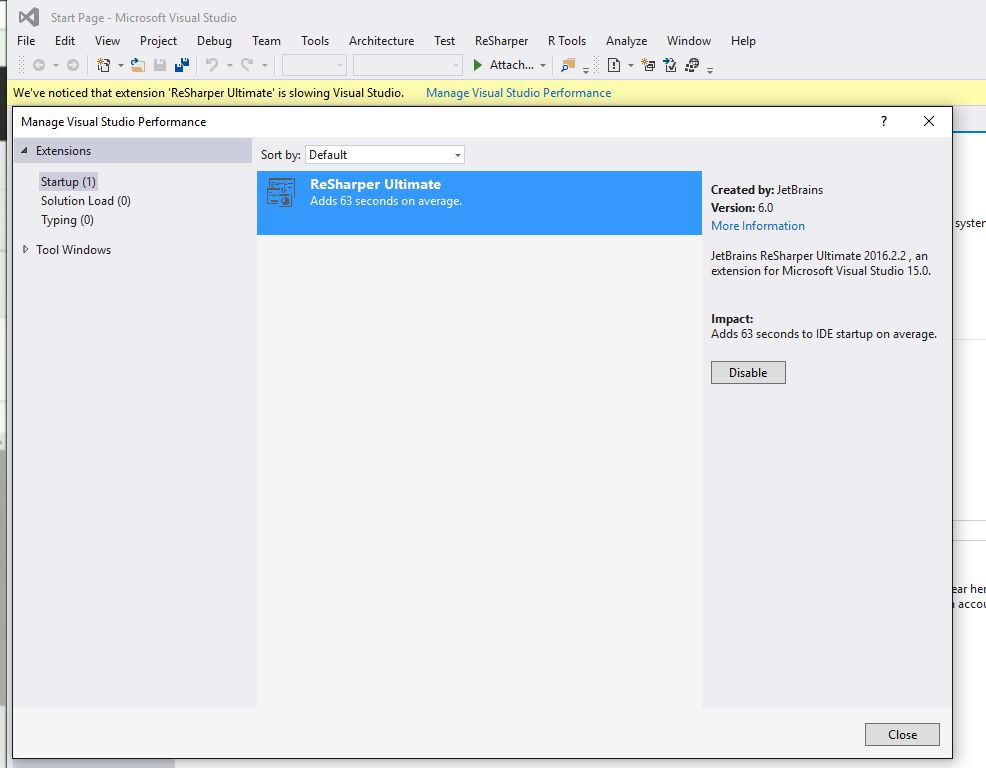Click the Open File toolbar icon
This screenshot has height=768, width=986.
138,65
